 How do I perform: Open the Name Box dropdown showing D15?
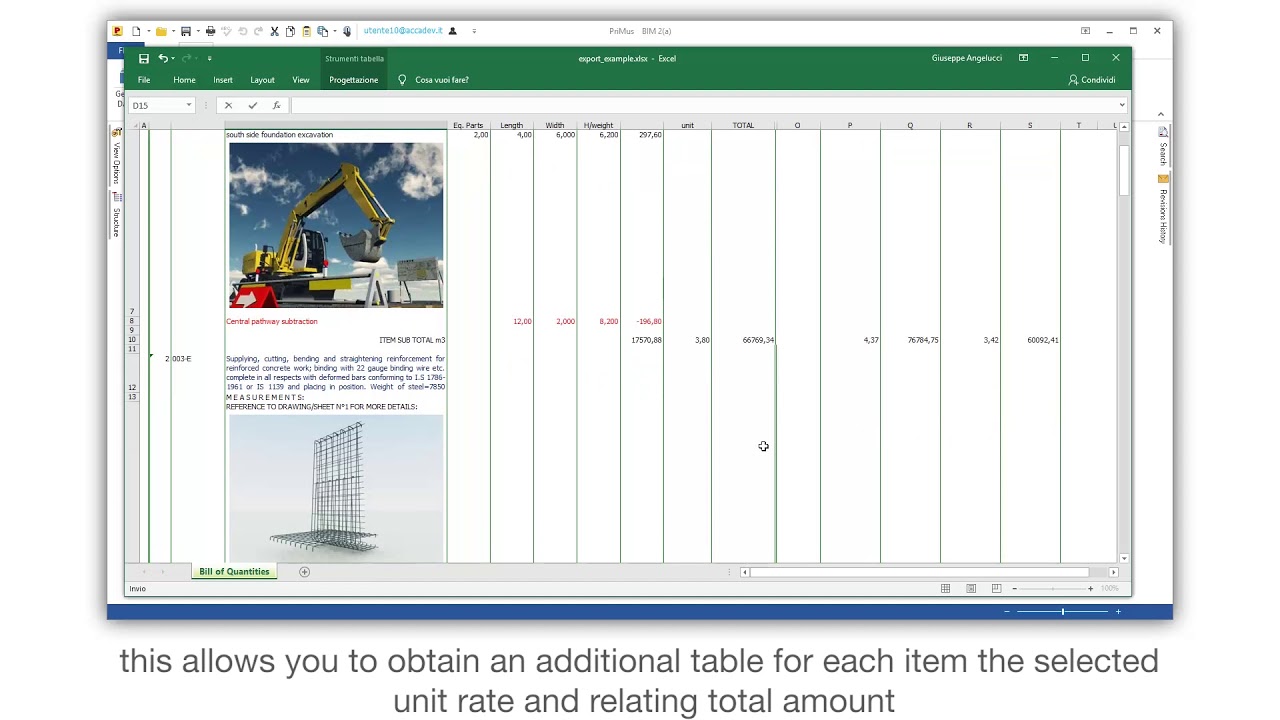(188, 105)
